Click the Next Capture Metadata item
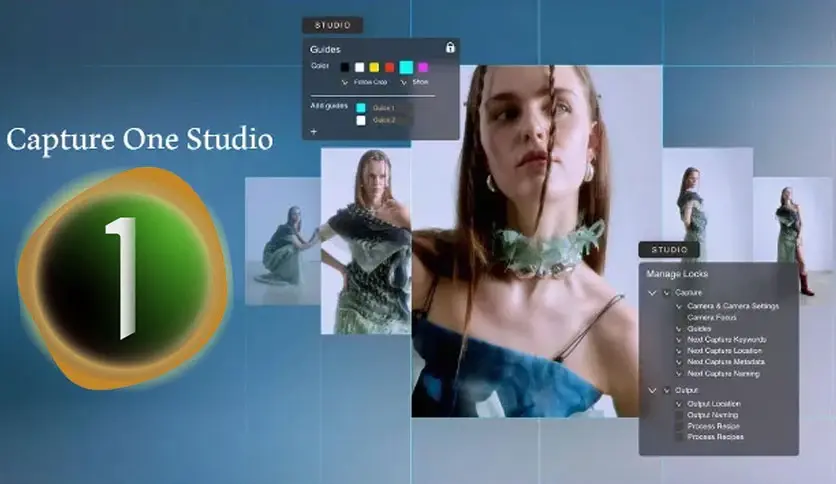836x484 pixels. (724, 362)
